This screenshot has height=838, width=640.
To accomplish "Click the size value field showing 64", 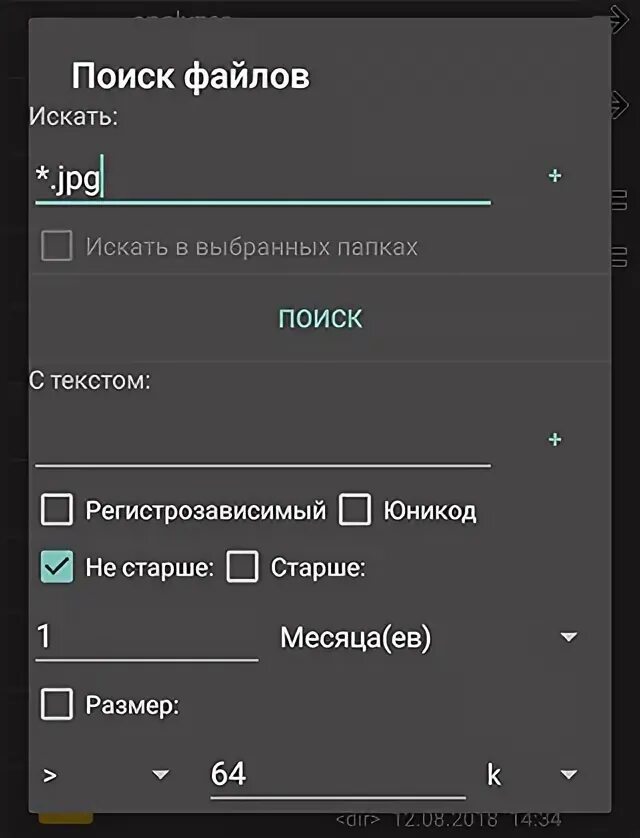I will 338,774.
